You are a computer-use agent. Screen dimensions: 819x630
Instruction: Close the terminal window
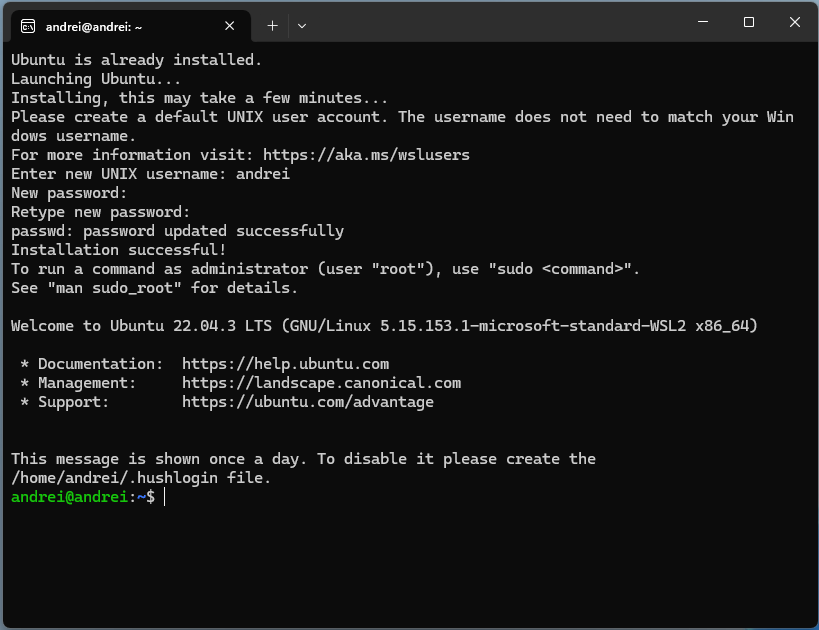pos(794,22)
